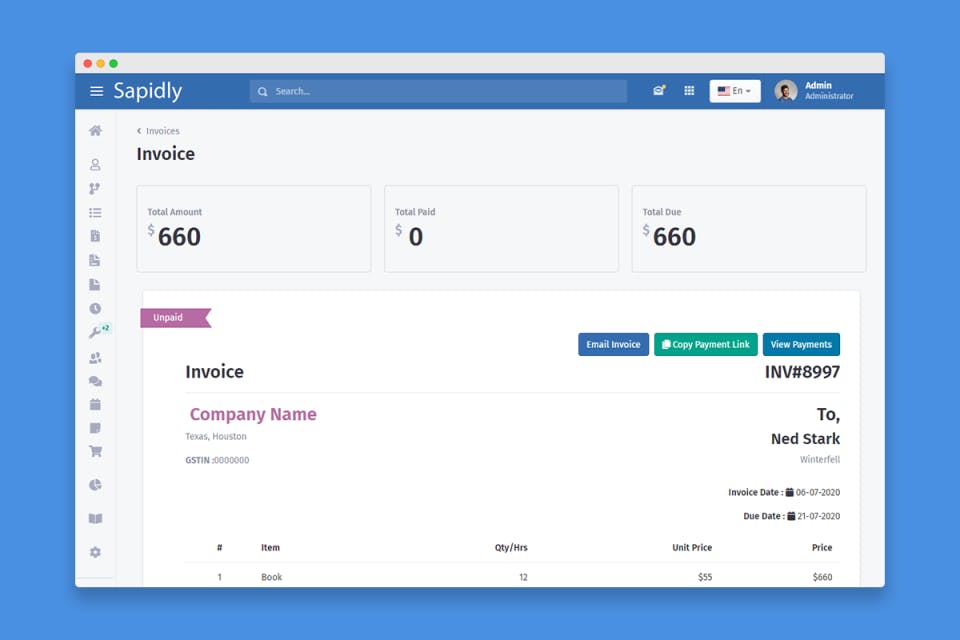This screenshot has width=960, height=640.
Task: Open the user profile sidebar icon
Action: [95, 164]
